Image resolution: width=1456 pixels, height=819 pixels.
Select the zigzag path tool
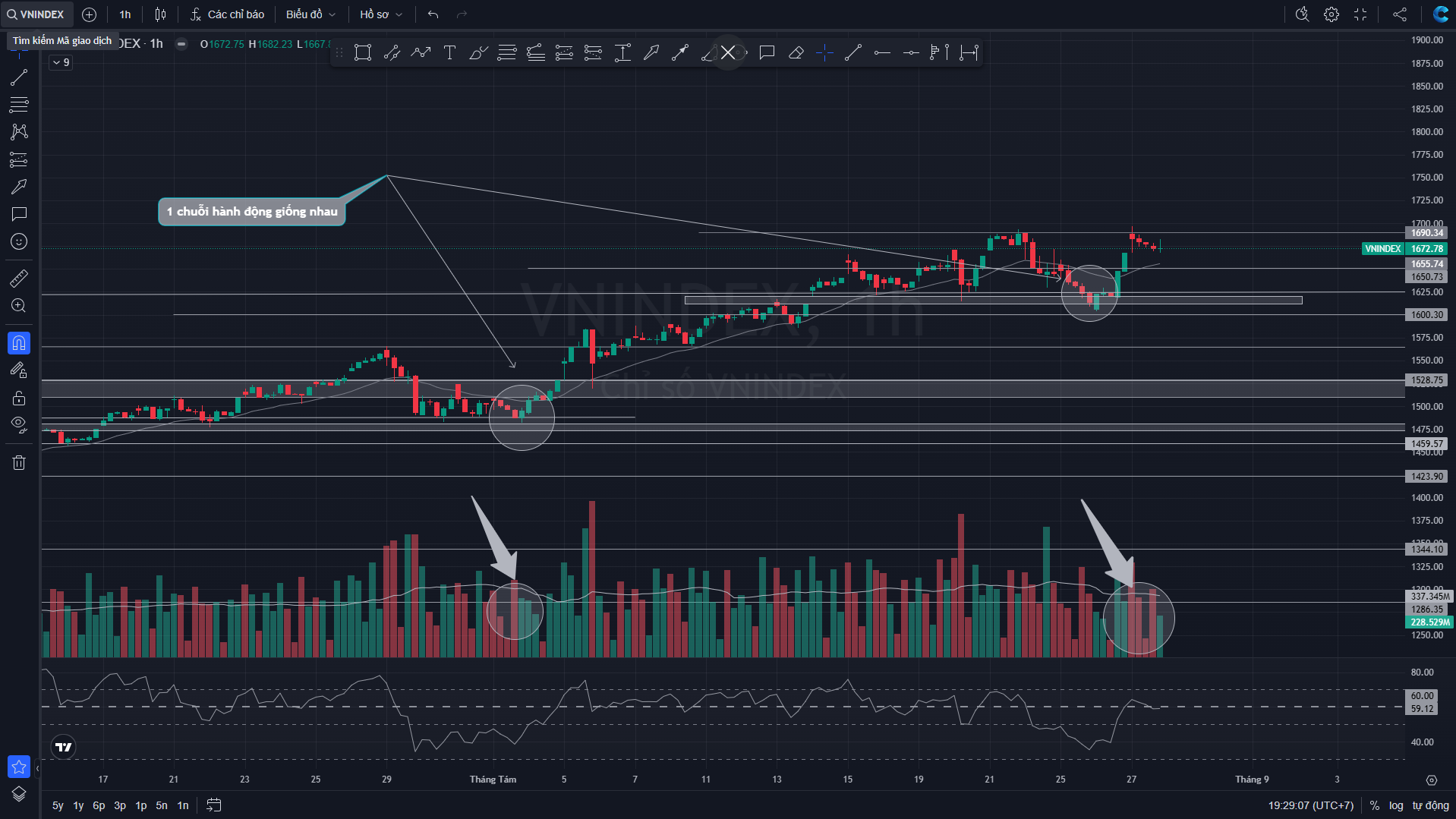click(421, 52)
